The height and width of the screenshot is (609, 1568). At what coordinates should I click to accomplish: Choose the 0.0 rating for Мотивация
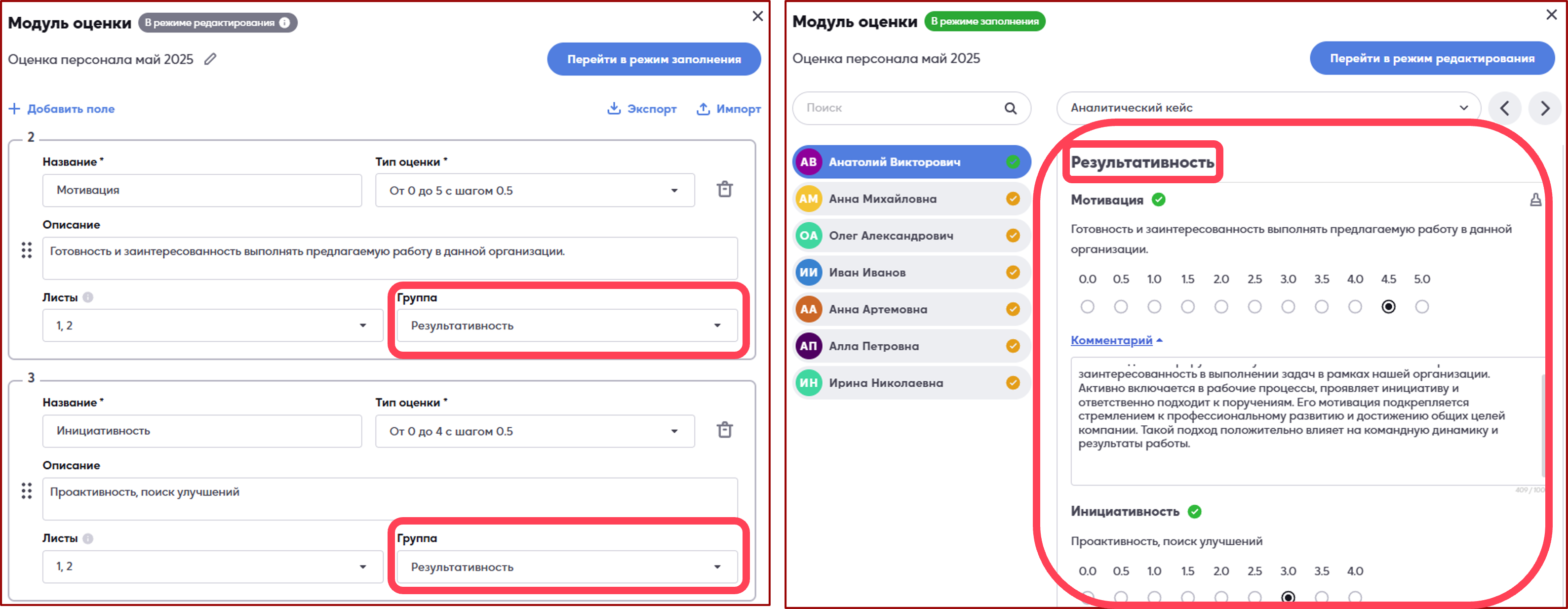click(x=1087, y=306)
